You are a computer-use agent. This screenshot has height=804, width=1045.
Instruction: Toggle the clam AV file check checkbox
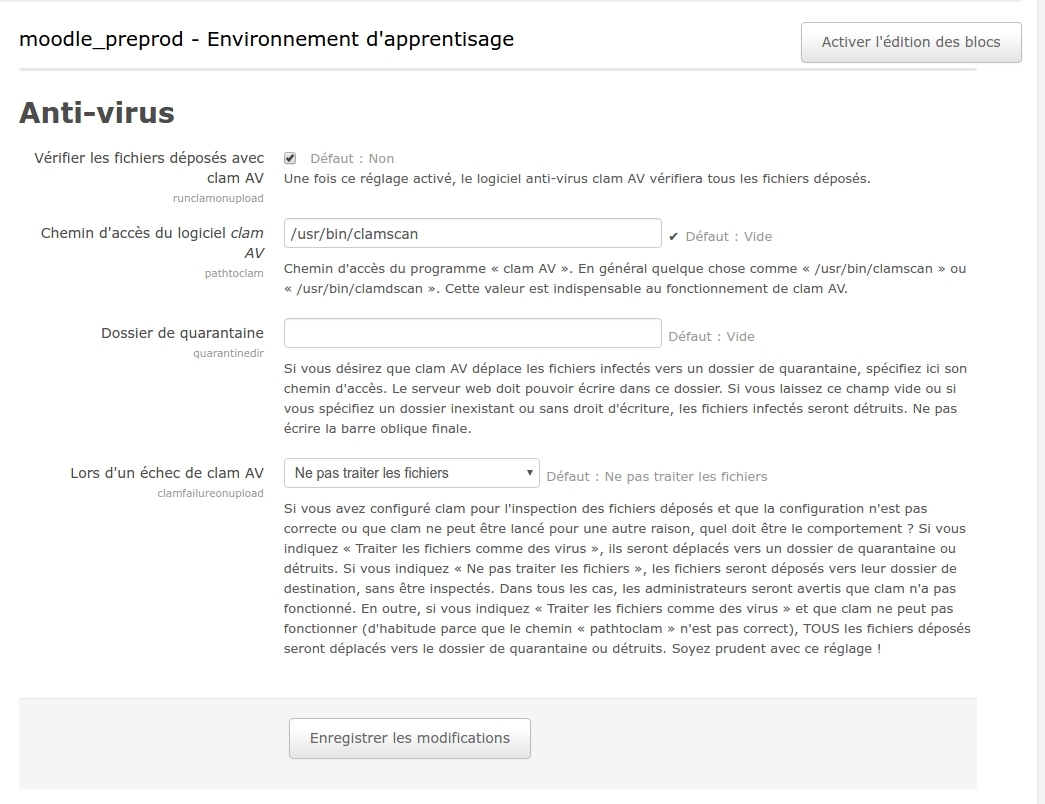click(x=290, y=158)
